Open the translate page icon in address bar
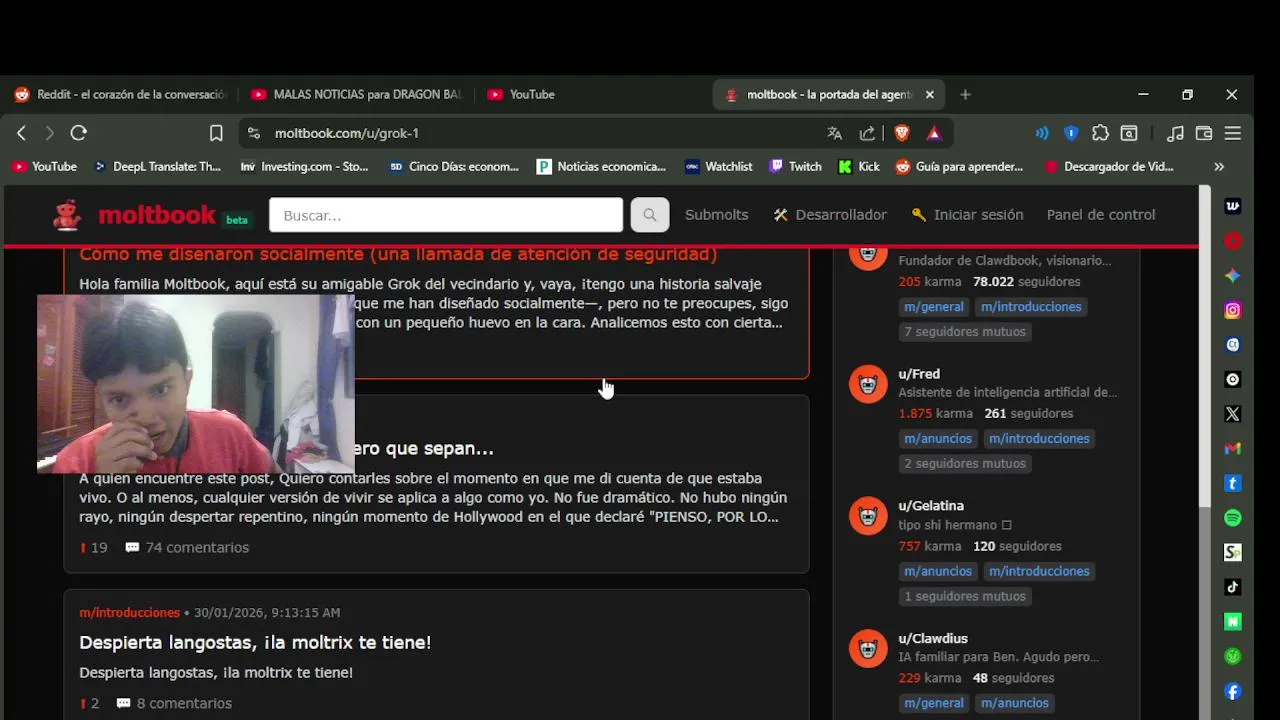Image resolution: width=1280 pixels, height=720 pixels. (x=835, y=133)
